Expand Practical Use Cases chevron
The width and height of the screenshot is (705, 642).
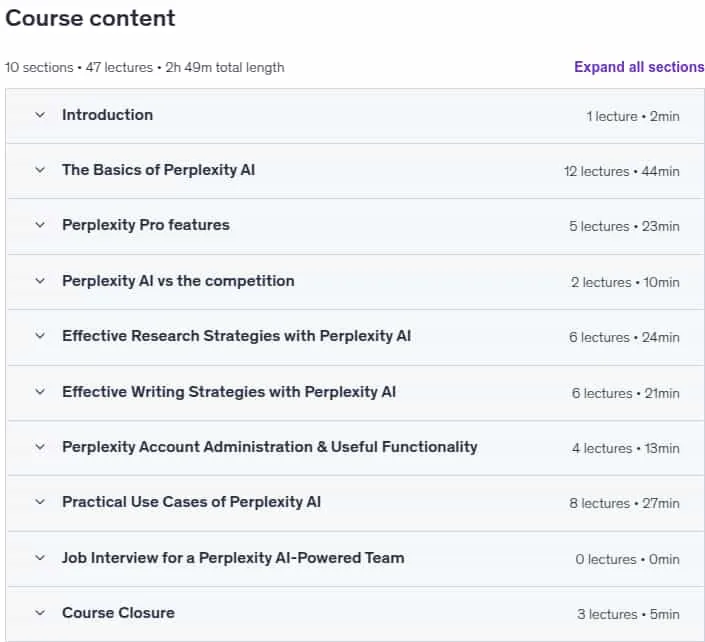click(40, 502)
